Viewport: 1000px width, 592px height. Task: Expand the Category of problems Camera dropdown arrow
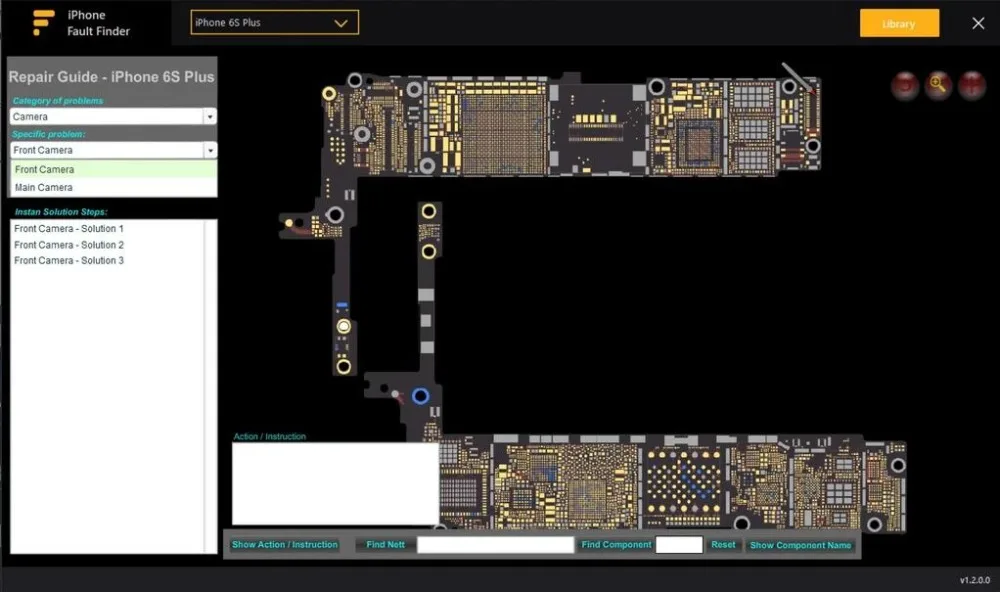tap(210, 117)
